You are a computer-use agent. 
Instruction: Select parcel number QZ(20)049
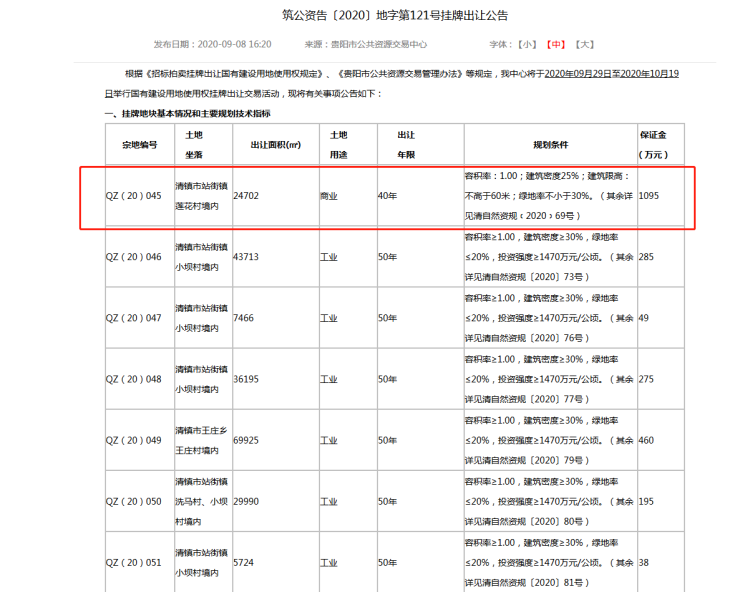134,440
